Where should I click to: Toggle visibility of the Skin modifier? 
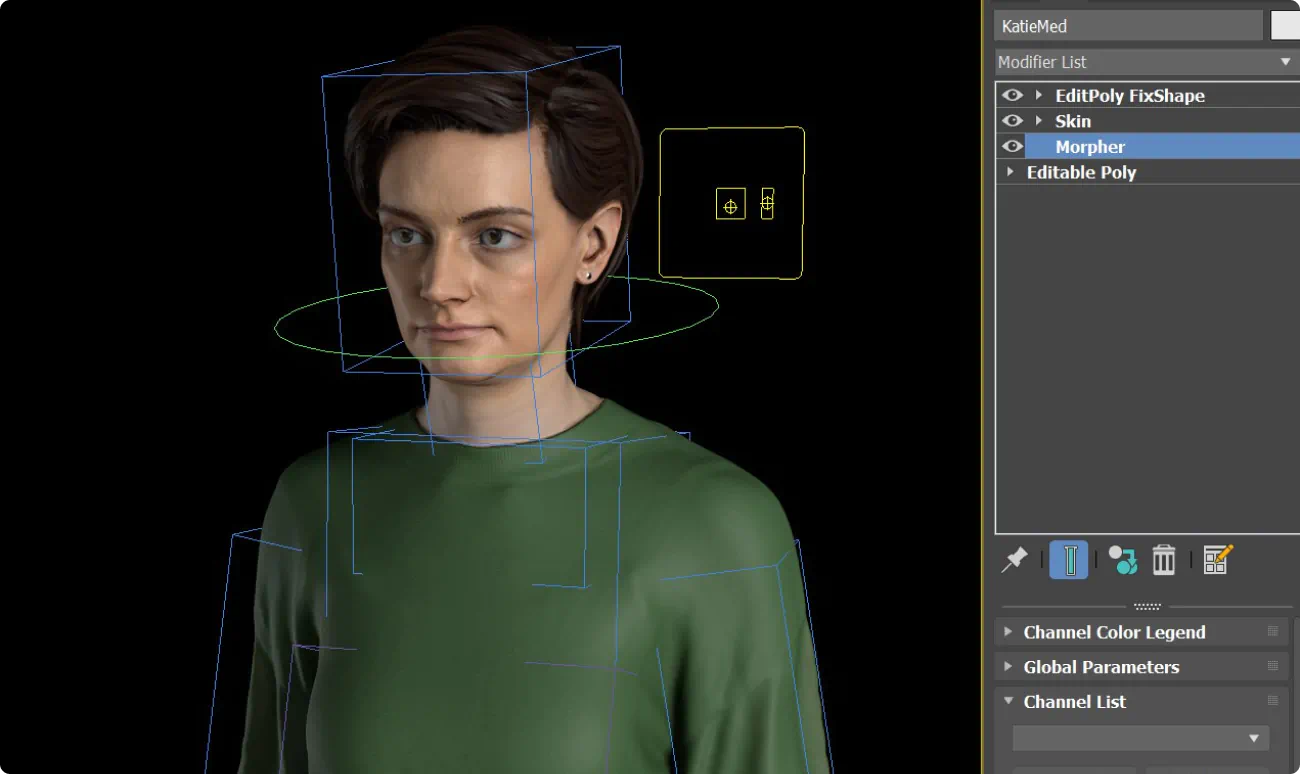1012,120
